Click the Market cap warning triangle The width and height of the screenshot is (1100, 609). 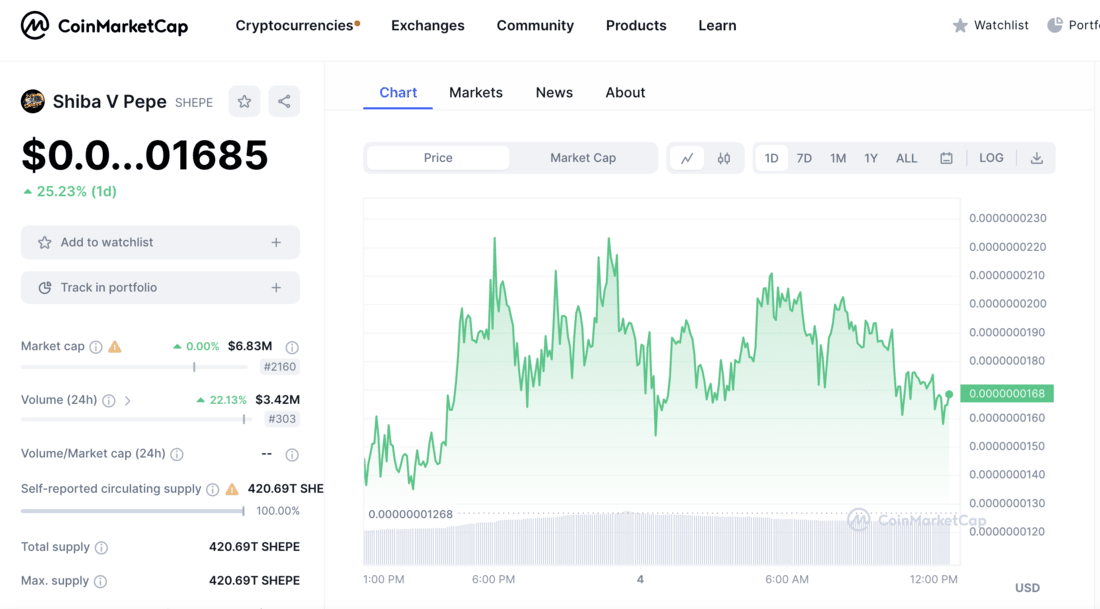pyautogui.click(x=114, y=347)
